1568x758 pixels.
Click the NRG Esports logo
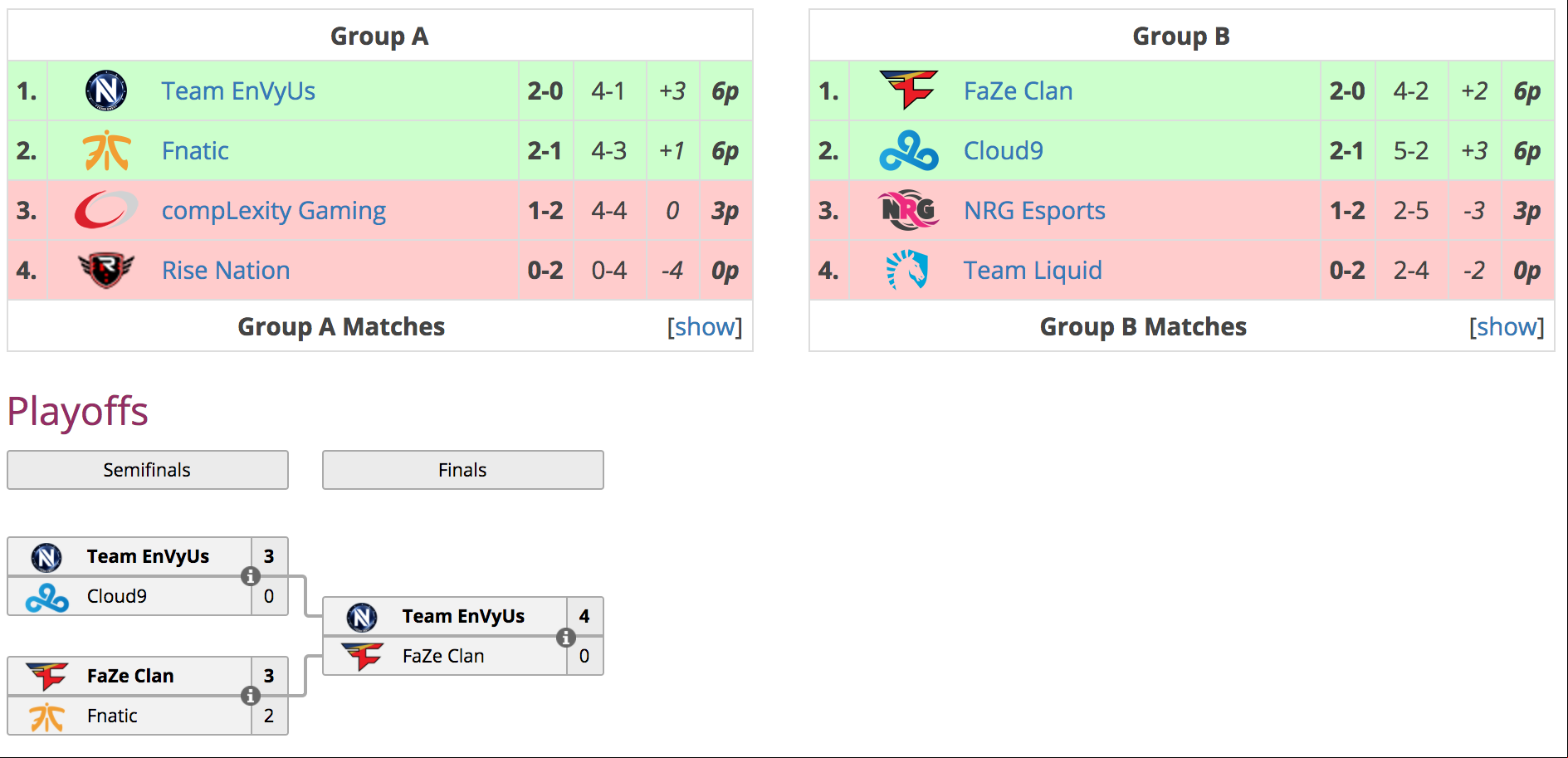(908, 210)
